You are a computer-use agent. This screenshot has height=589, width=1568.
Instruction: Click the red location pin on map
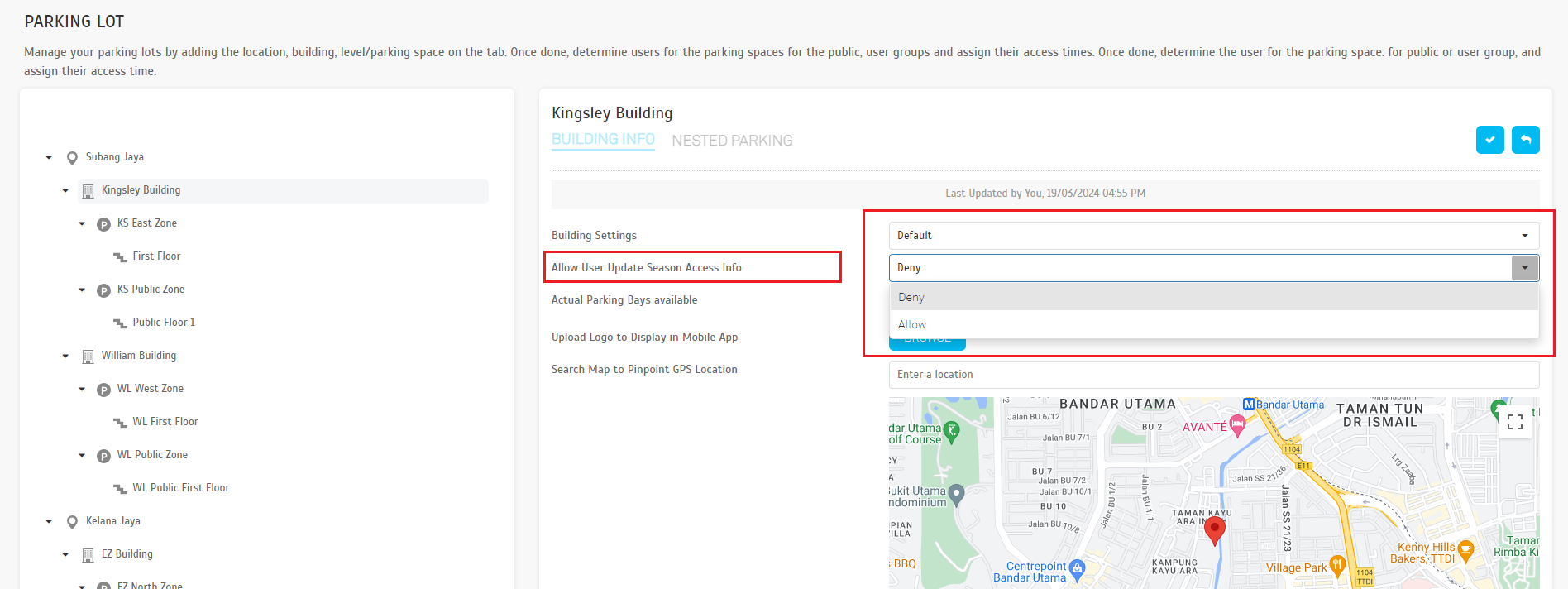(1214, 529)
